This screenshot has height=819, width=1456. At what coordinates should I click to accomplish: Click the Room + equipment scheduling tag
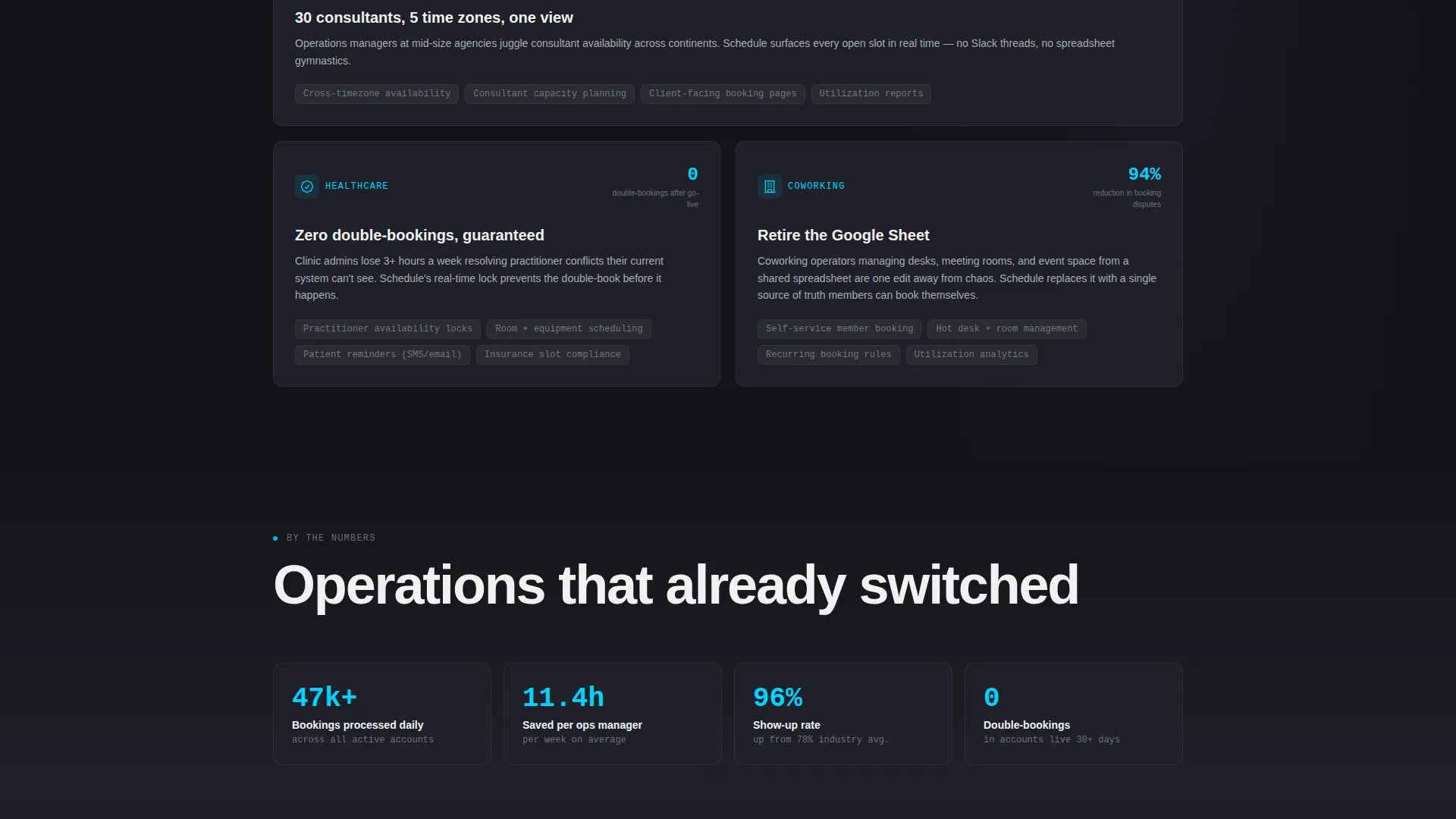coord(569,329)
